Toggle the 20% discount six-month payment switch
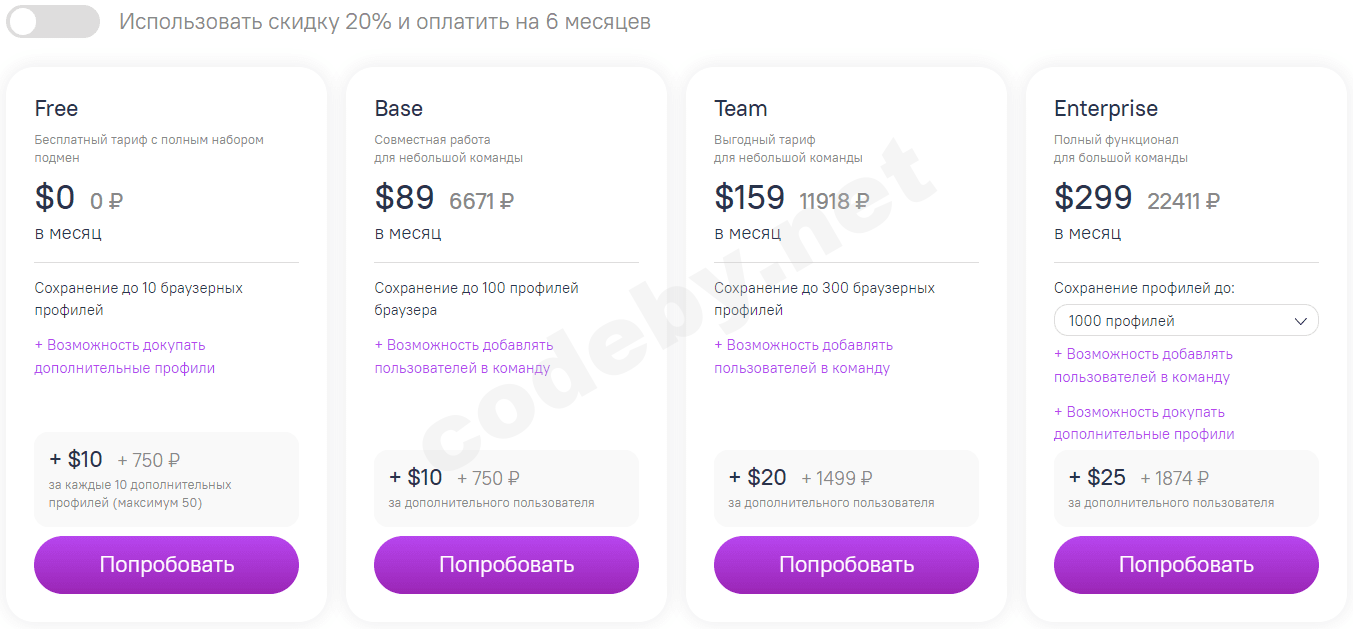Viewport: 1353px width, 629px height. click(x=53, y=21)
